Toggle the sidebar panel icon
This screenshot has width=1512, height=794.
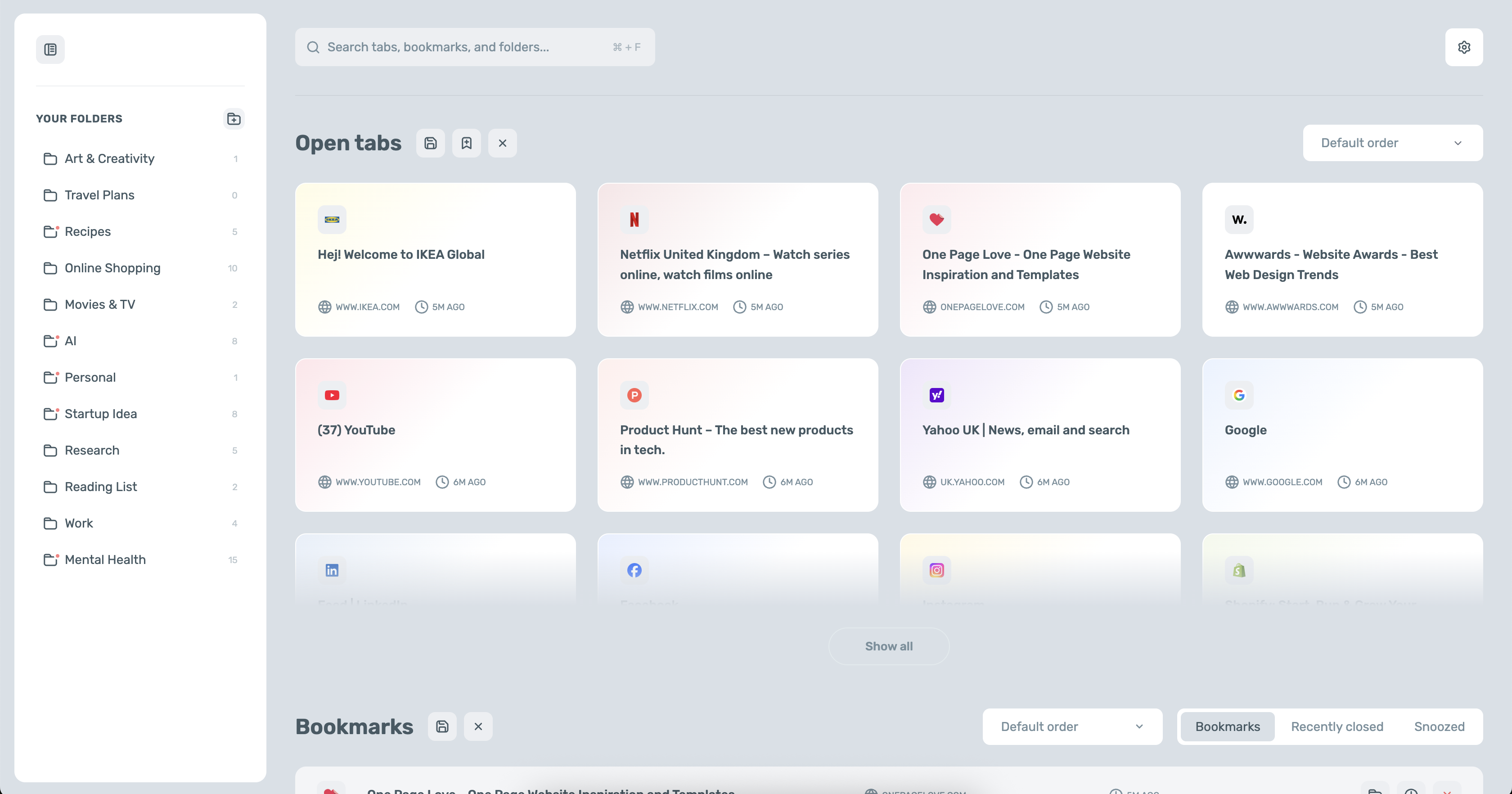click(x=50, y=50)
